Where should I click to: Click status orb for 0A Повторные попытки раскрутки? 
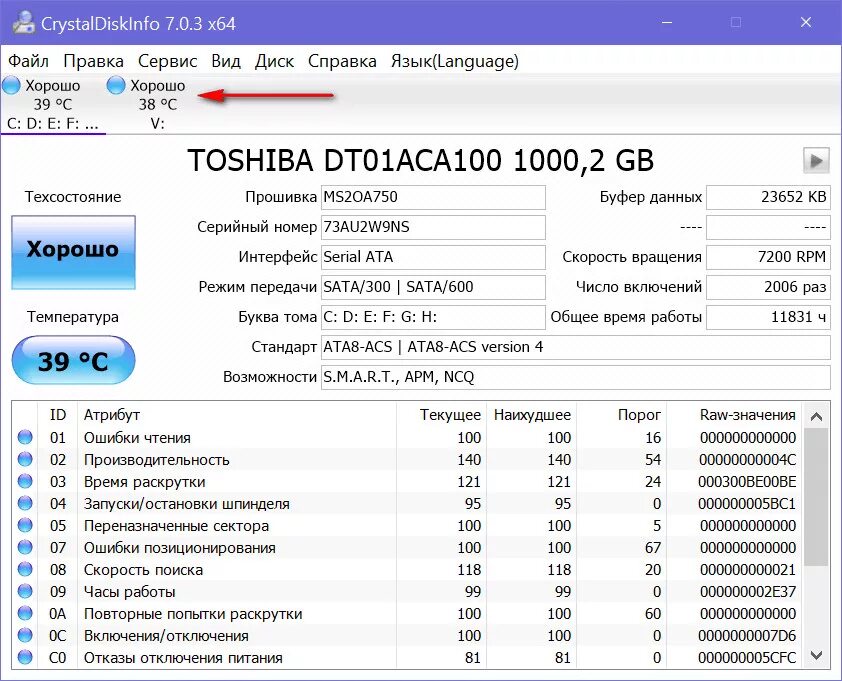pos(25,613)
